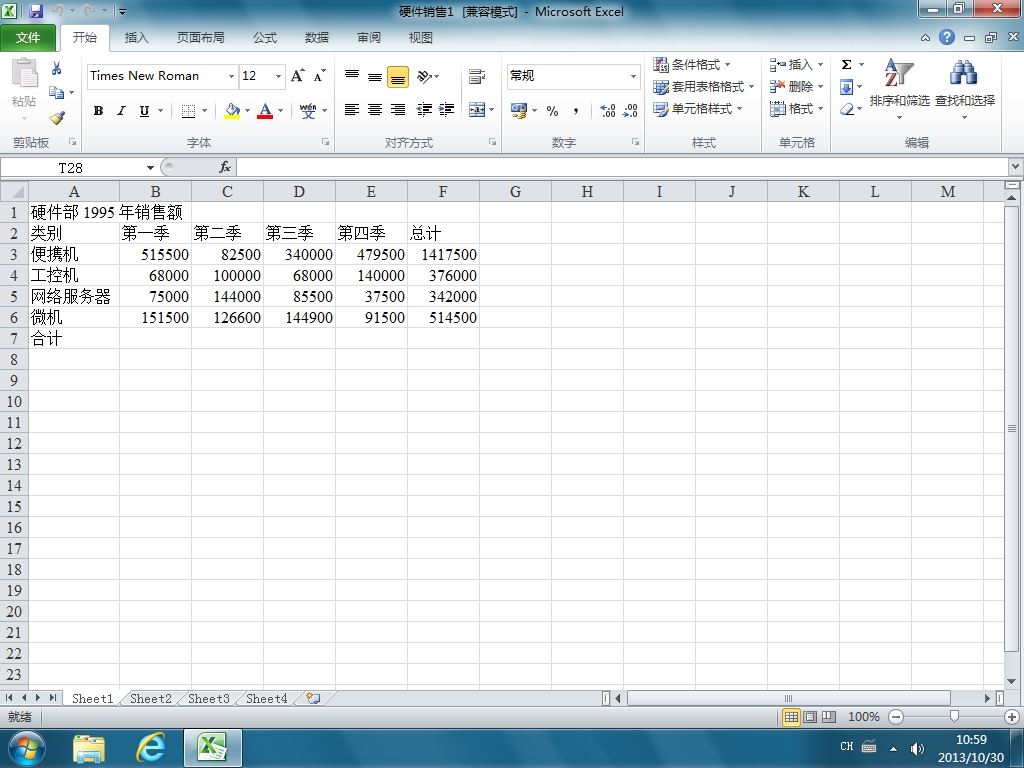This screenshot has width=1024, height=768.
Task: Click the 格式 Format cells button
Action: click(x=796, y=108)
